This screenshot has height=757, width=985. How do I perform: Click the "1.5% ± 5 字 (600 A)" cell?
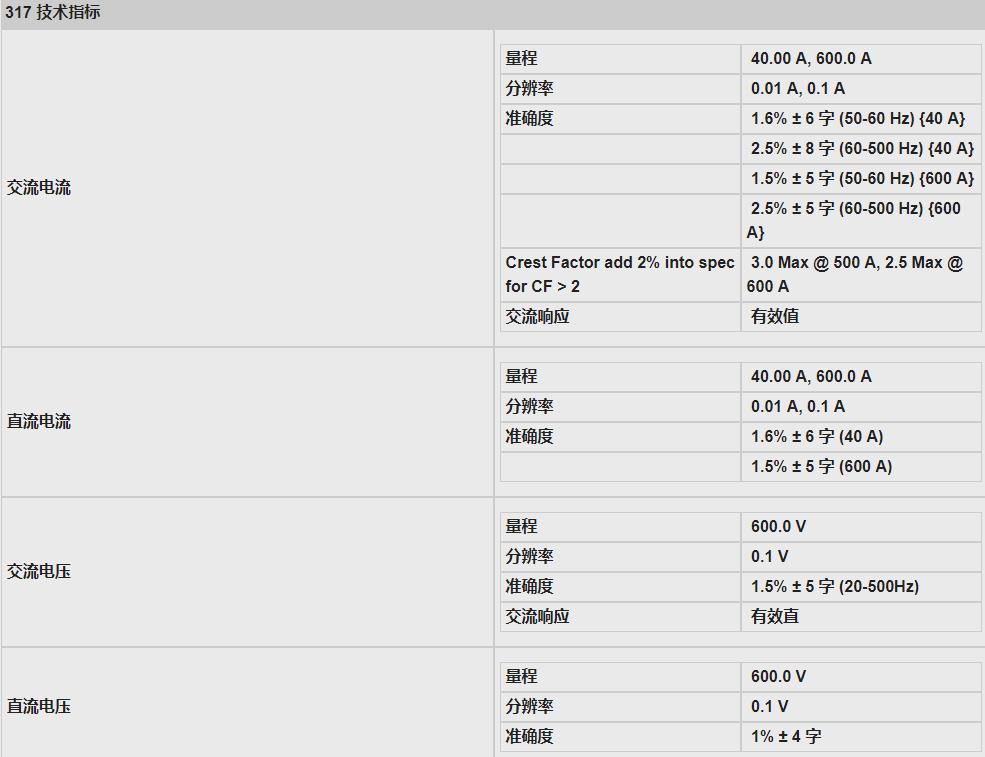coord(821,467)
